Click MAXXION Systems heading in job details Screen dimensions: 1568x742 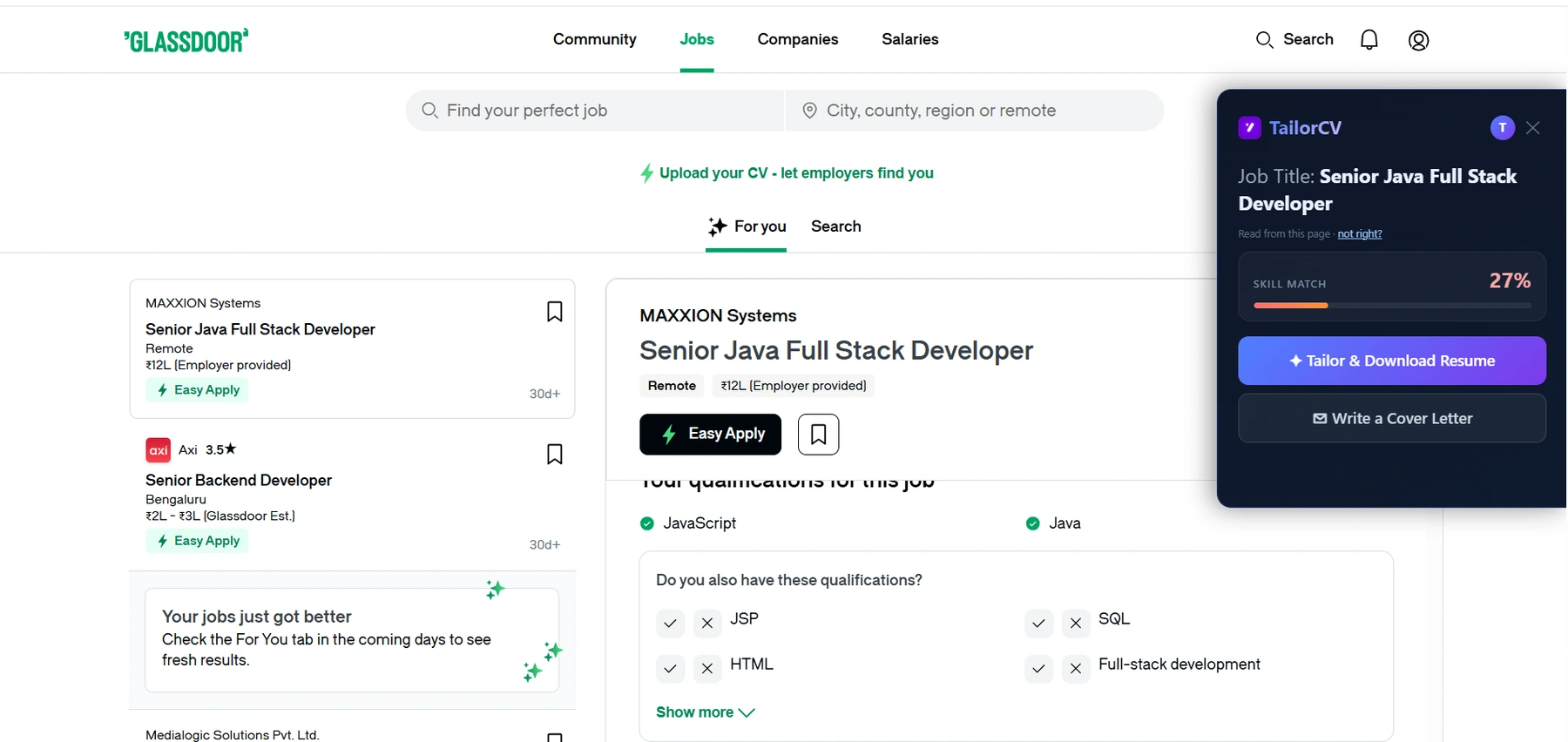click(x=718, y=315)
